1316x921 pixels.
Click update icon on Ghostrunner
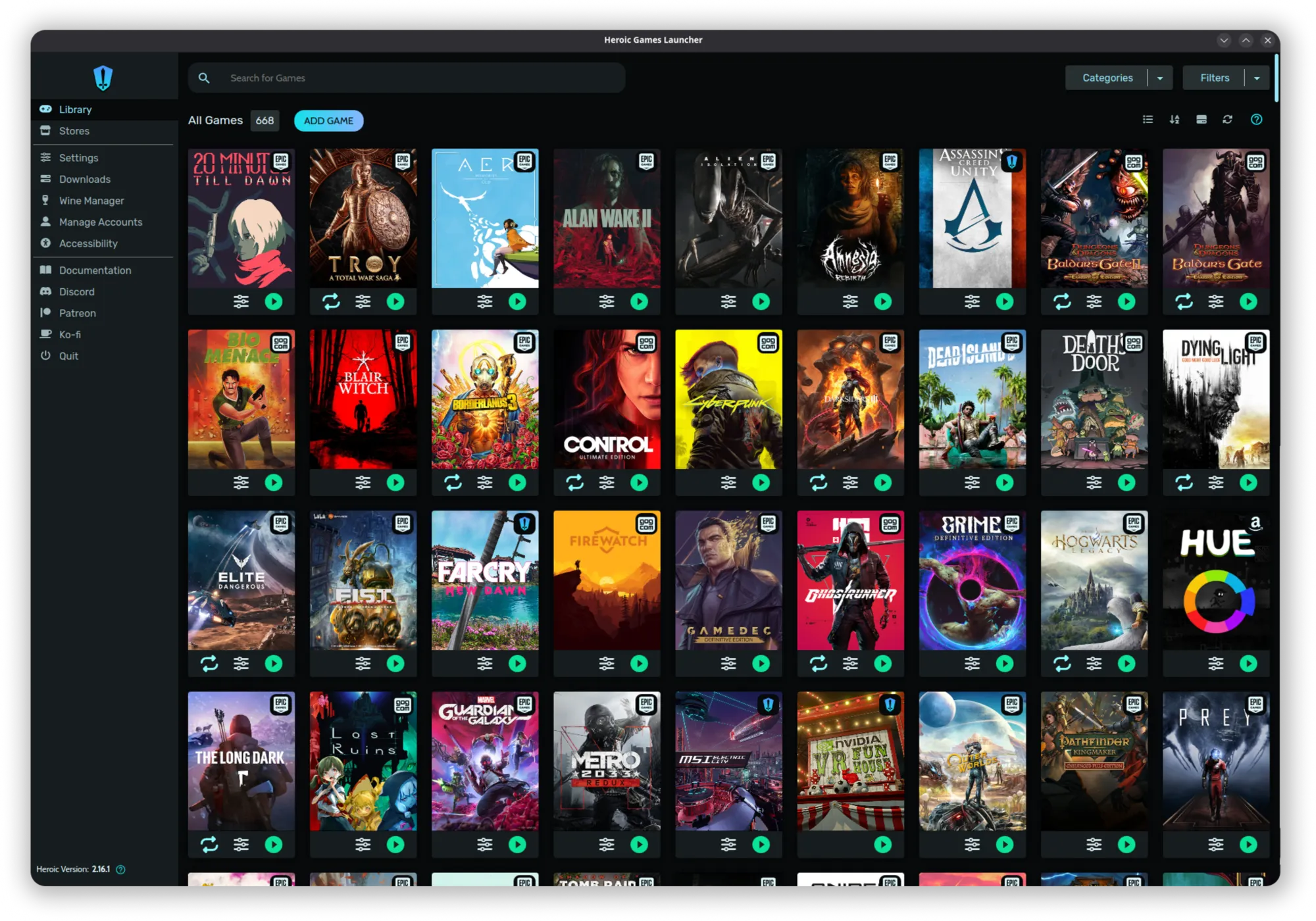pos(819,663)
